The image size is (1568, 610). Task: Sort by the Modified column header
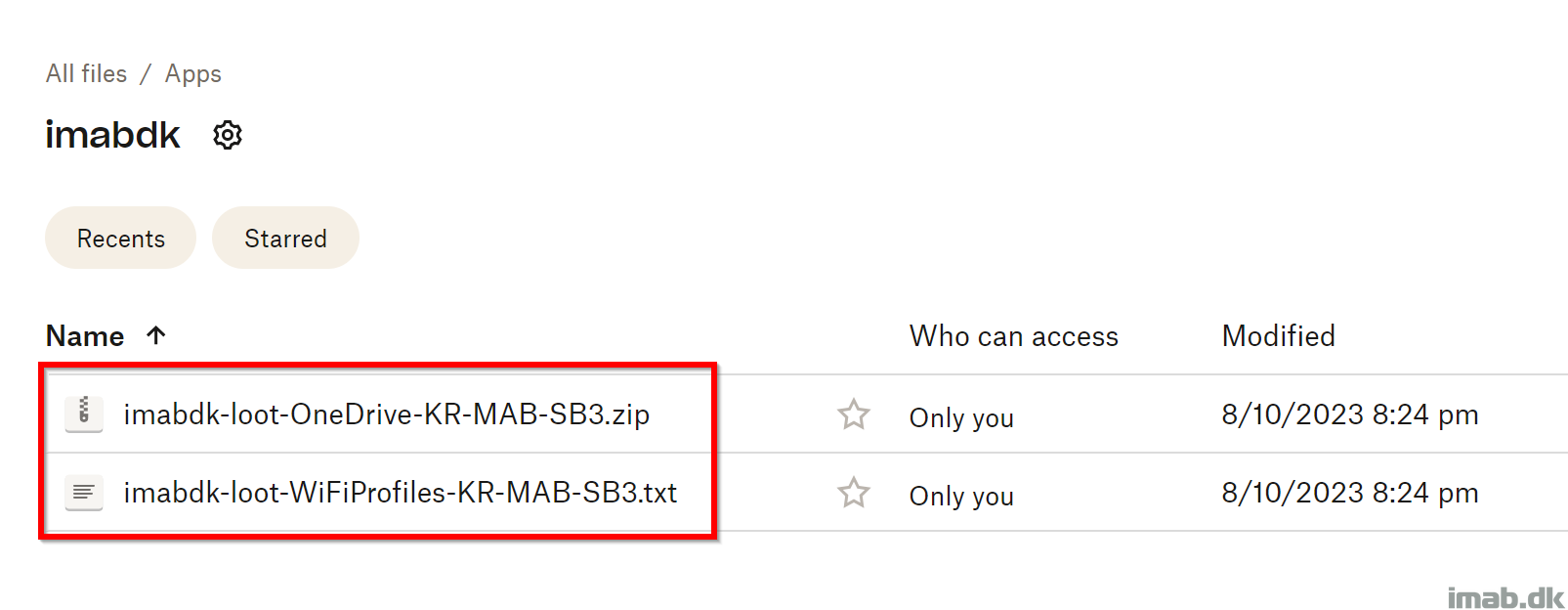coord(1279,336)
